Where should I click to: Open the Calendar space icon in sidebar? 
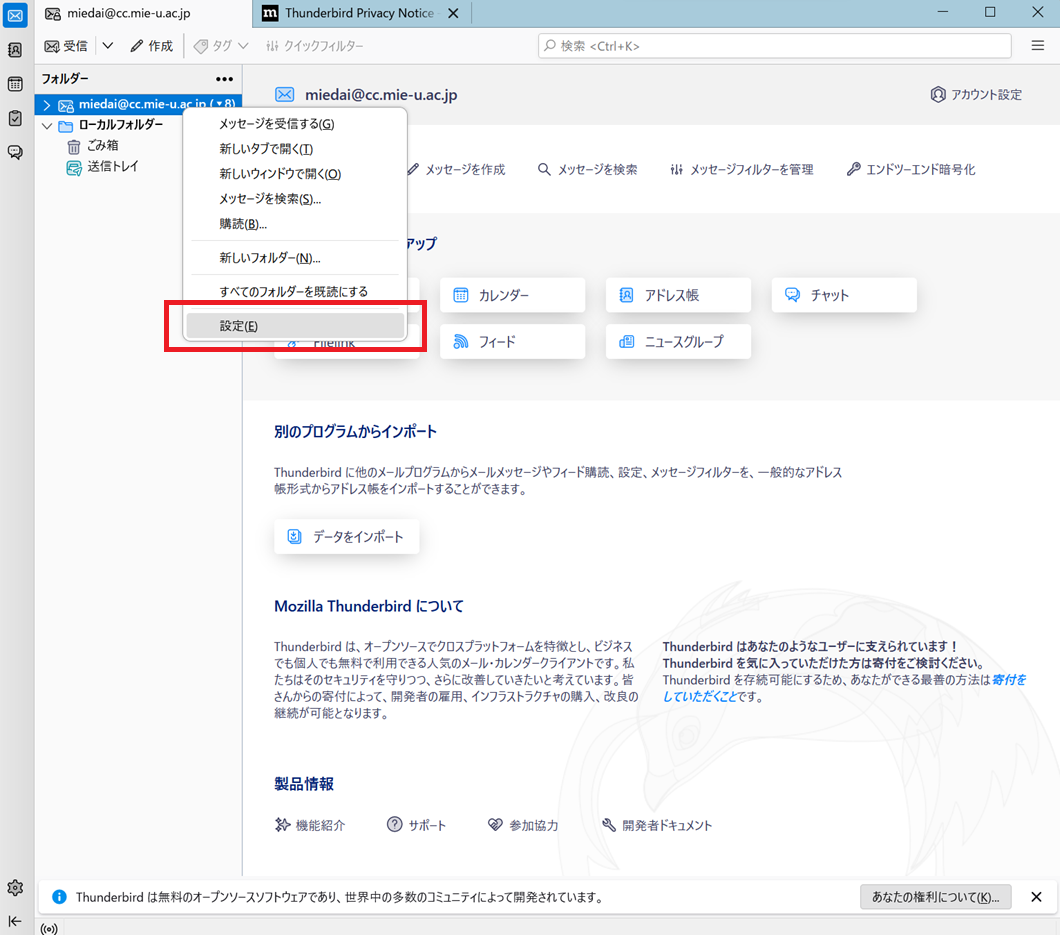(15, 84)
